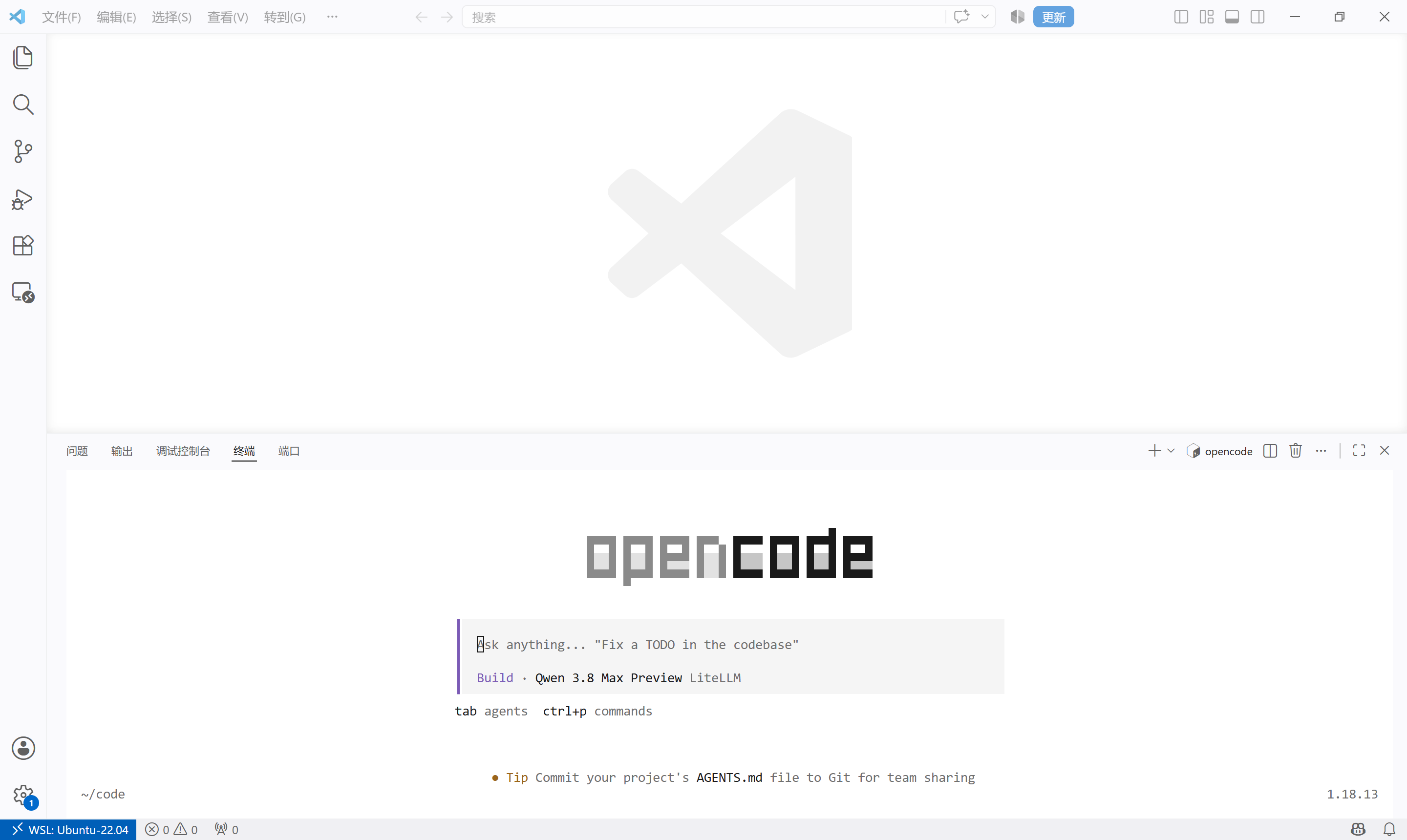Image resolution: width=1407 pixels, height=840 pixels.
Task: Open the Copilot status bar icon
Action: 1358,830
